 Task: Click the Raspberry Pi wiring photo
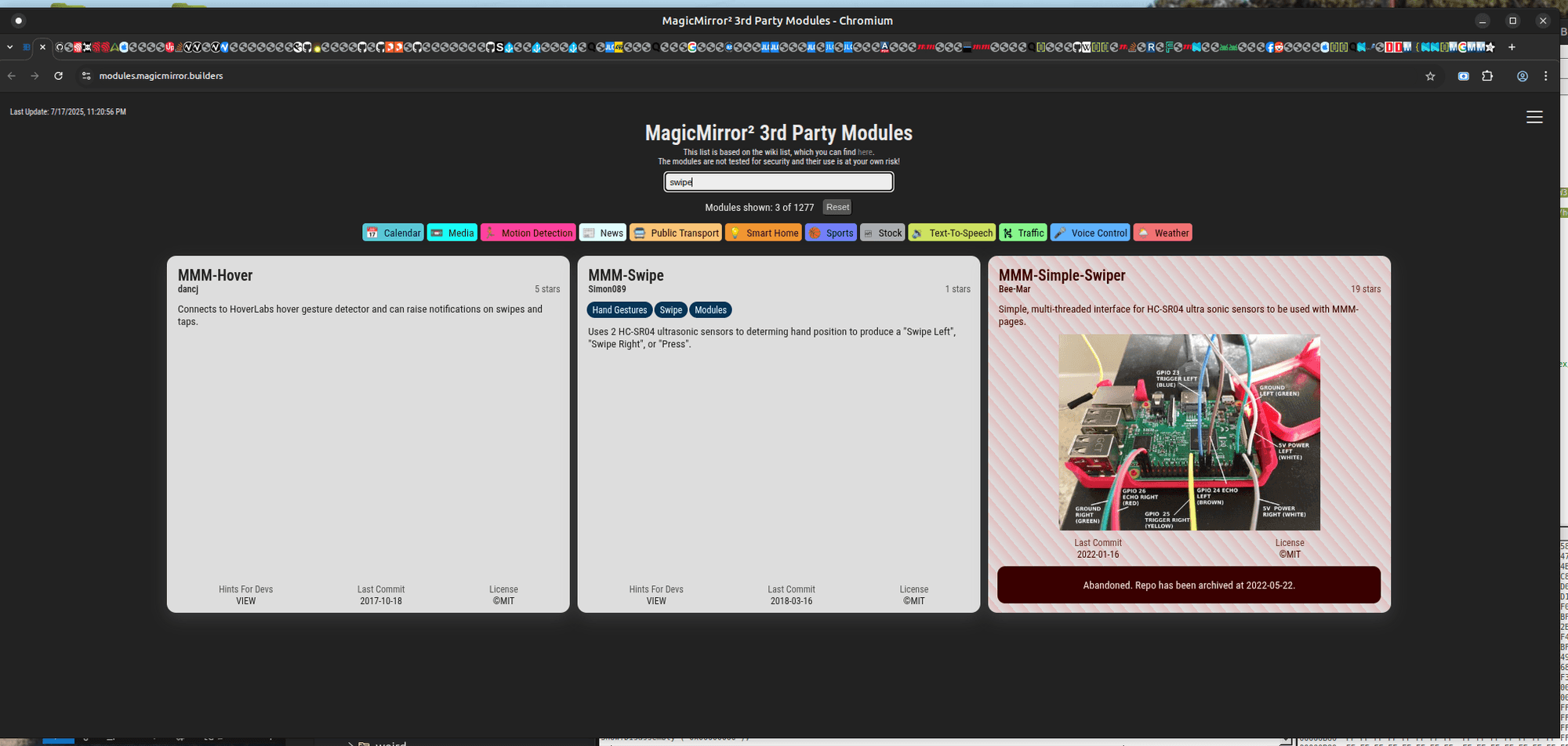pos(1189,433)
